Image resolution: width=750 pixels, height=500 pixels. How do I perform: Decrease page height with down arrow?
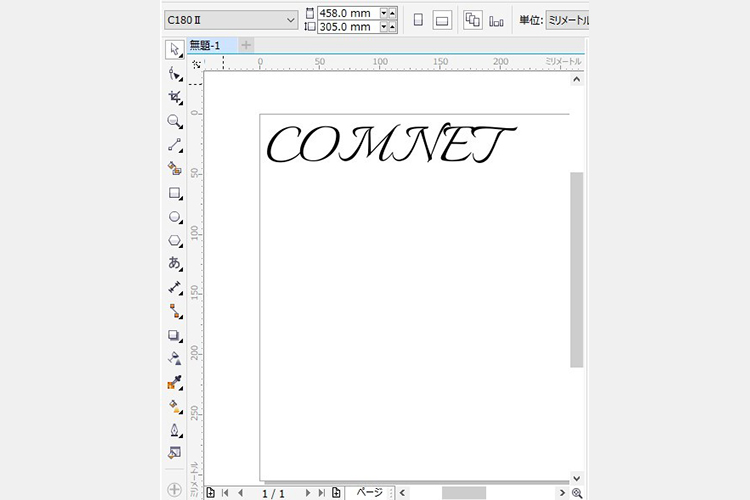[384, 27]
